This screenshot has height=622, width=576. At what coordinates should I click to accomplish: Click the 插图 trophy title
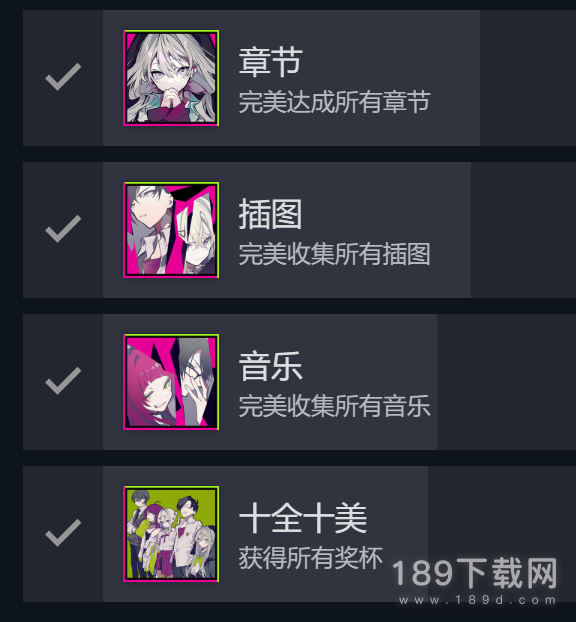[x=271, y=214]
